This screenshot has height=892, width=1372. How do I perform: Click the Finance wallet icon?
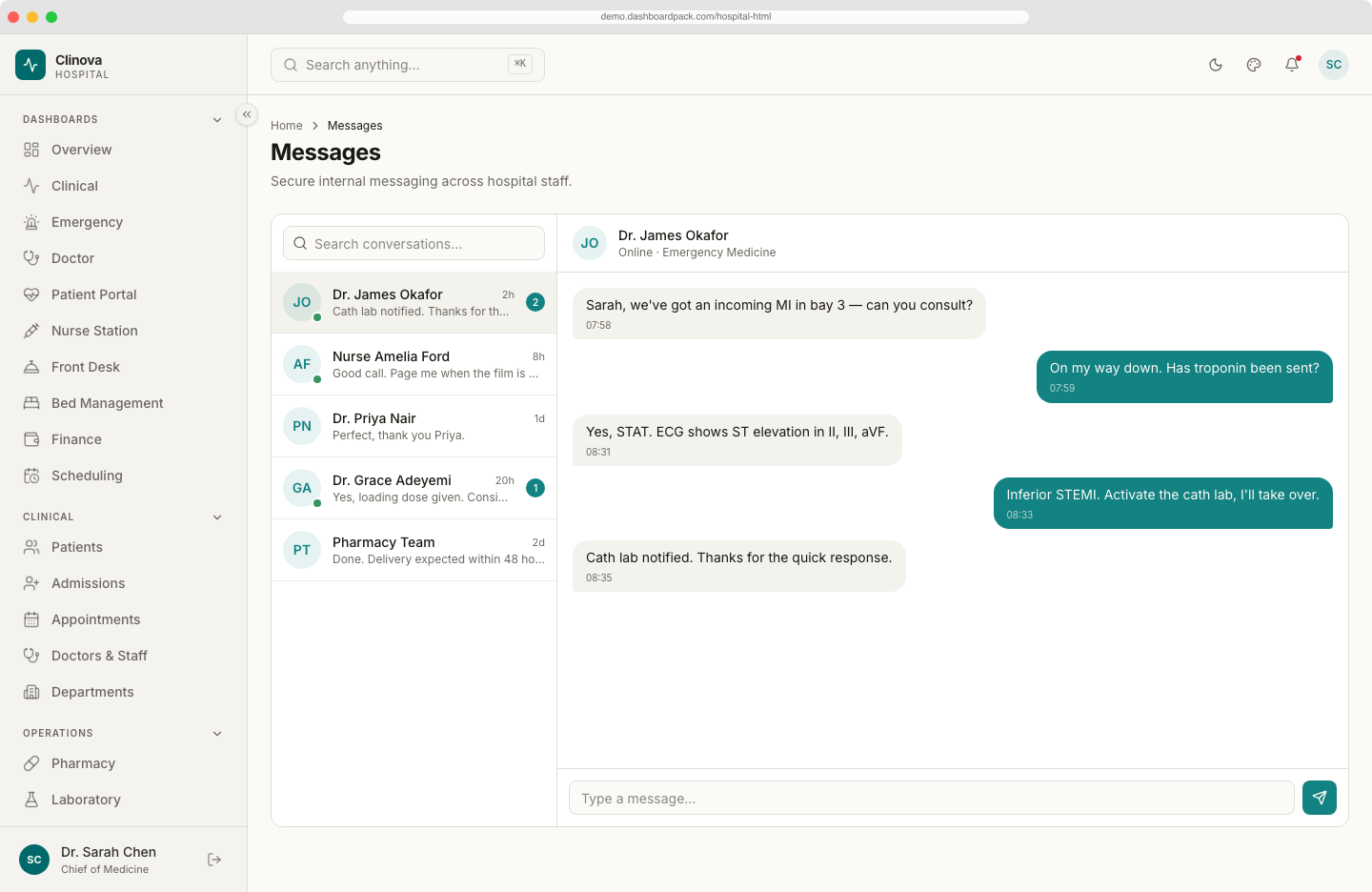click(31, 439)
